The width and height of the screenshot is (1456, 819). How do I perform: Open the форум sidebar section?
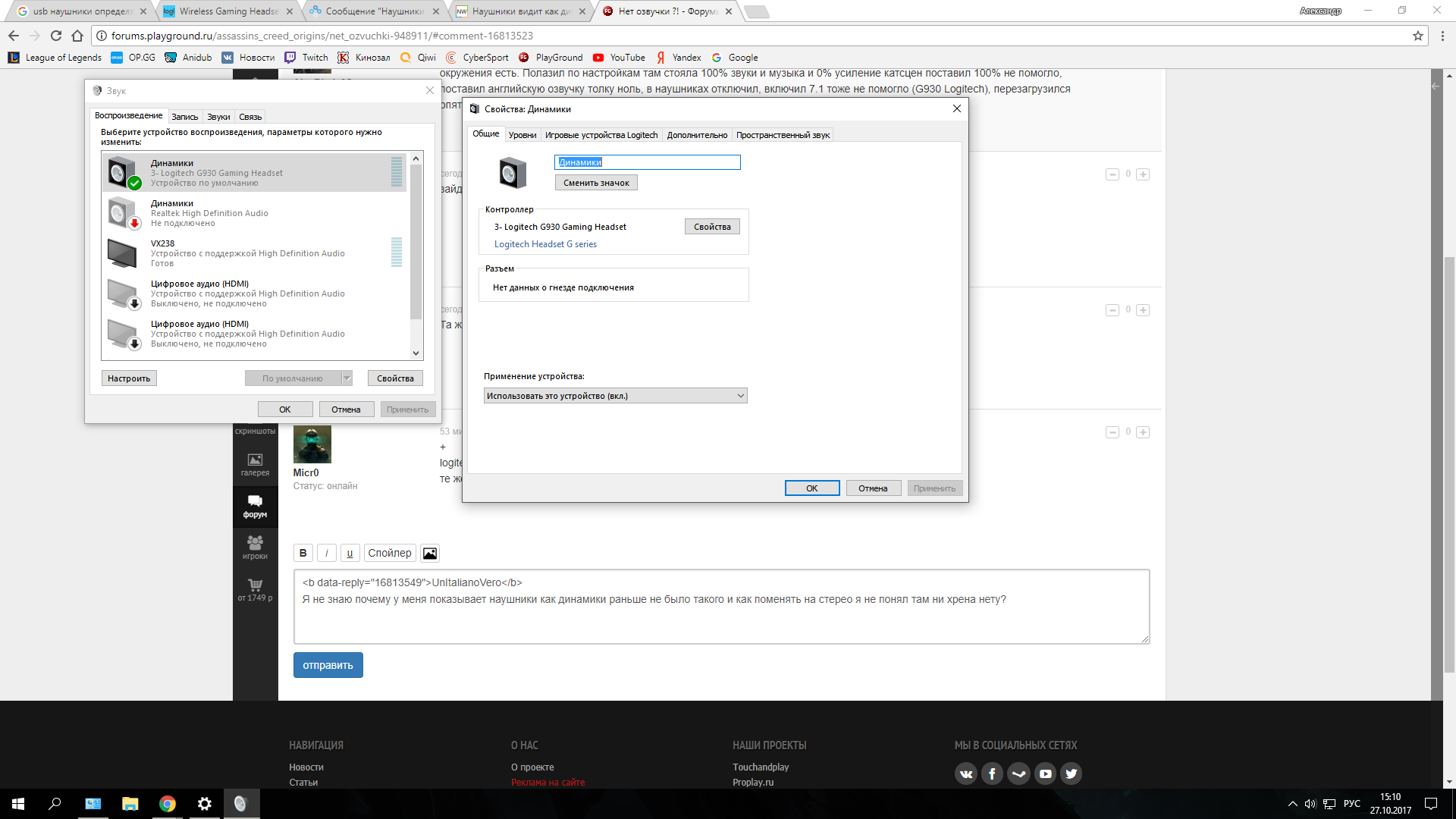255,506
